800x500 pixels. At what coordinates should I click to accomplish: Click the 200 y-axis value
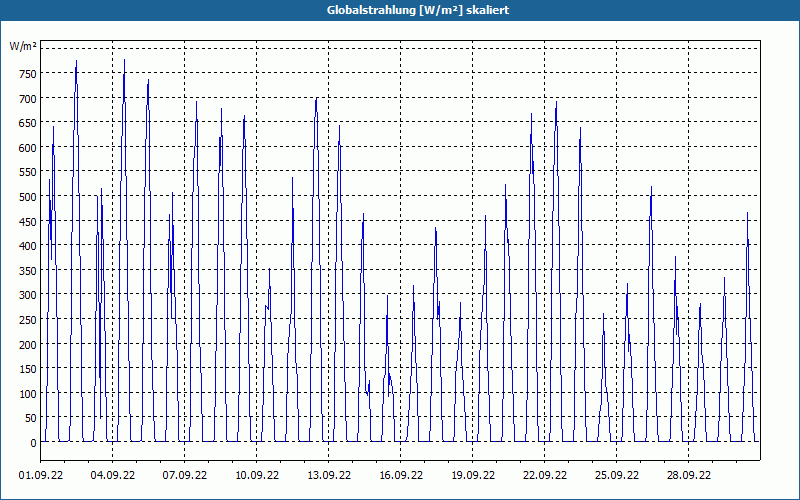pyautogui.click(x=28, y=345)
